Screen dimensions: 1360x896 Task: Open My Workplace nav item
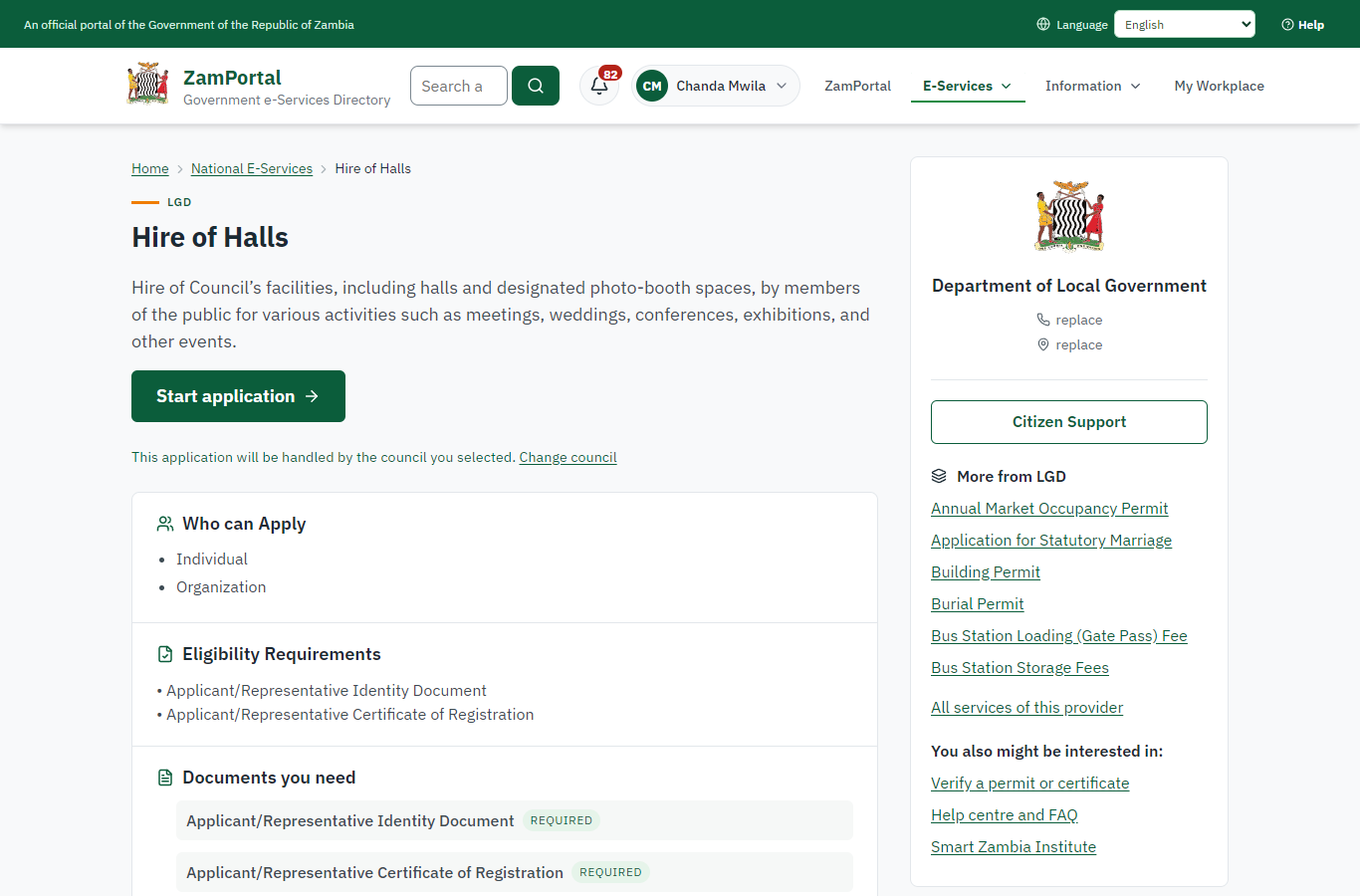(1219, 86)
